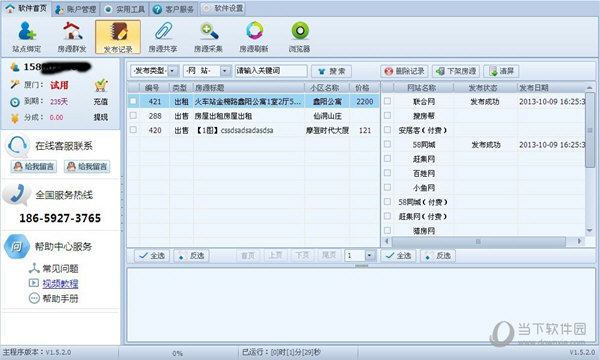Click the keyword search input field
Screen dimensions: 600x360
coord(271,71)
